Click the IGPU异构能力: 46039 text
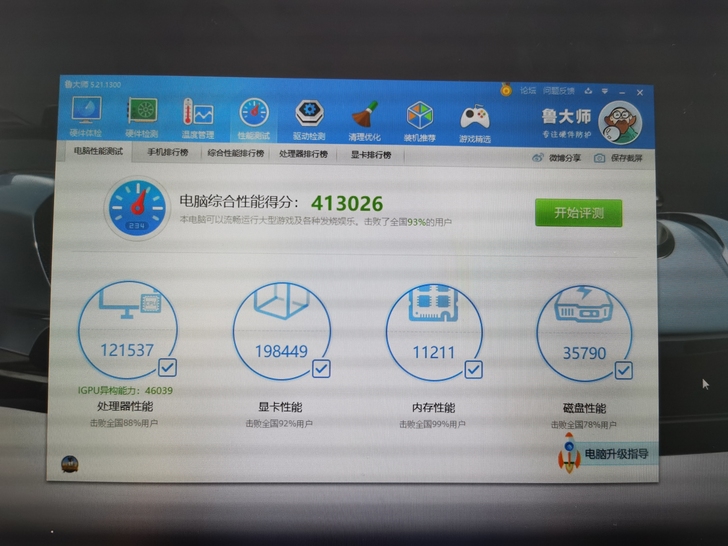The height and width of the screenshot is (546, 728). tap(125, 390)
